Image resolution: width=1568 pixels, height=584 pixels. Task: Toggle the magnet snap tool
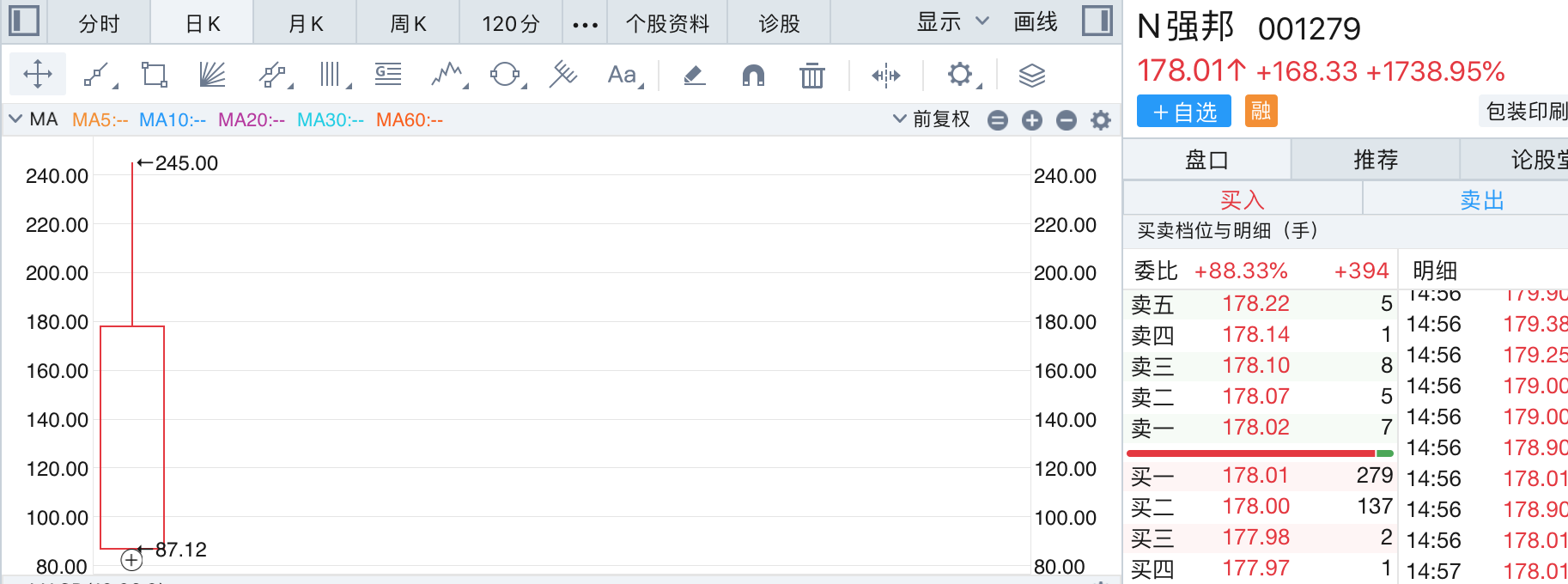click(753, 76)
